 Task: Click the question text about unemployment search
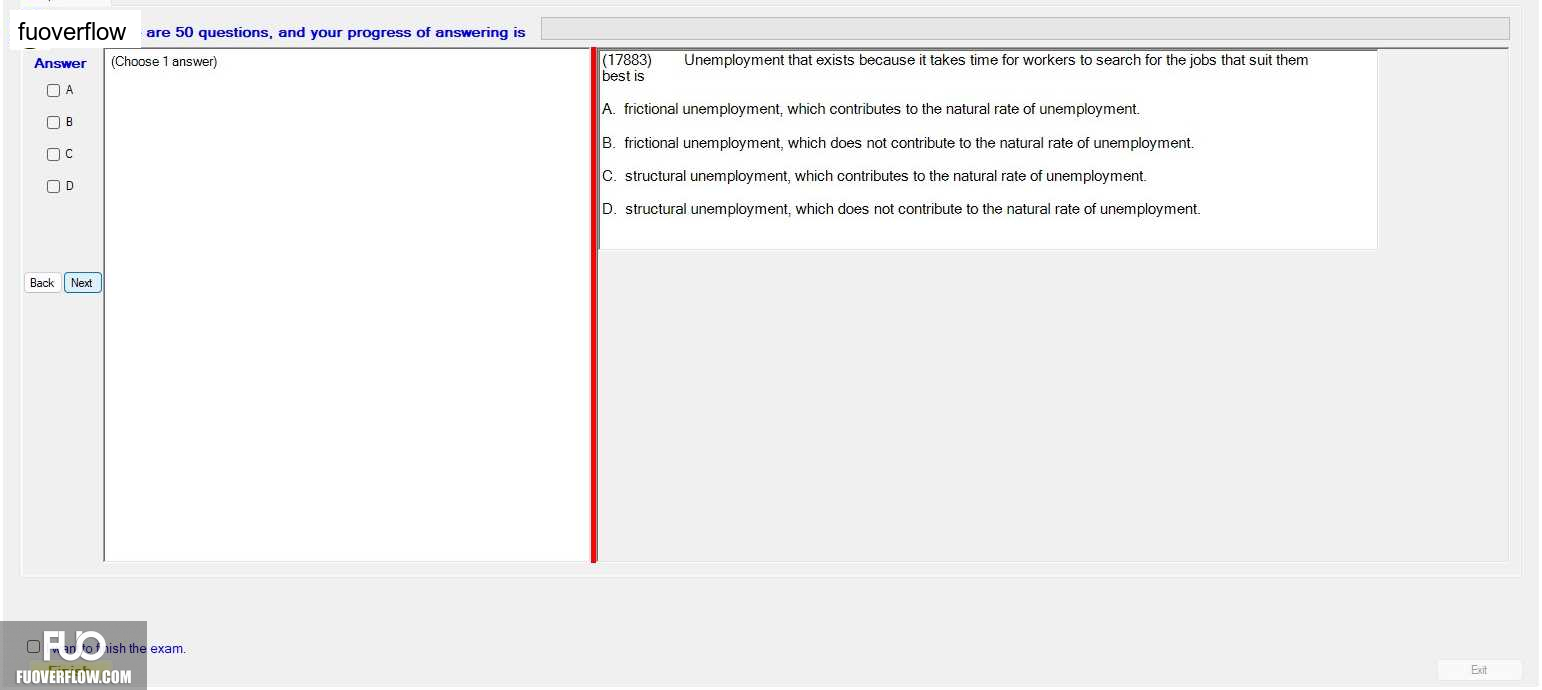pyautogui.click(x=955, y=68)
